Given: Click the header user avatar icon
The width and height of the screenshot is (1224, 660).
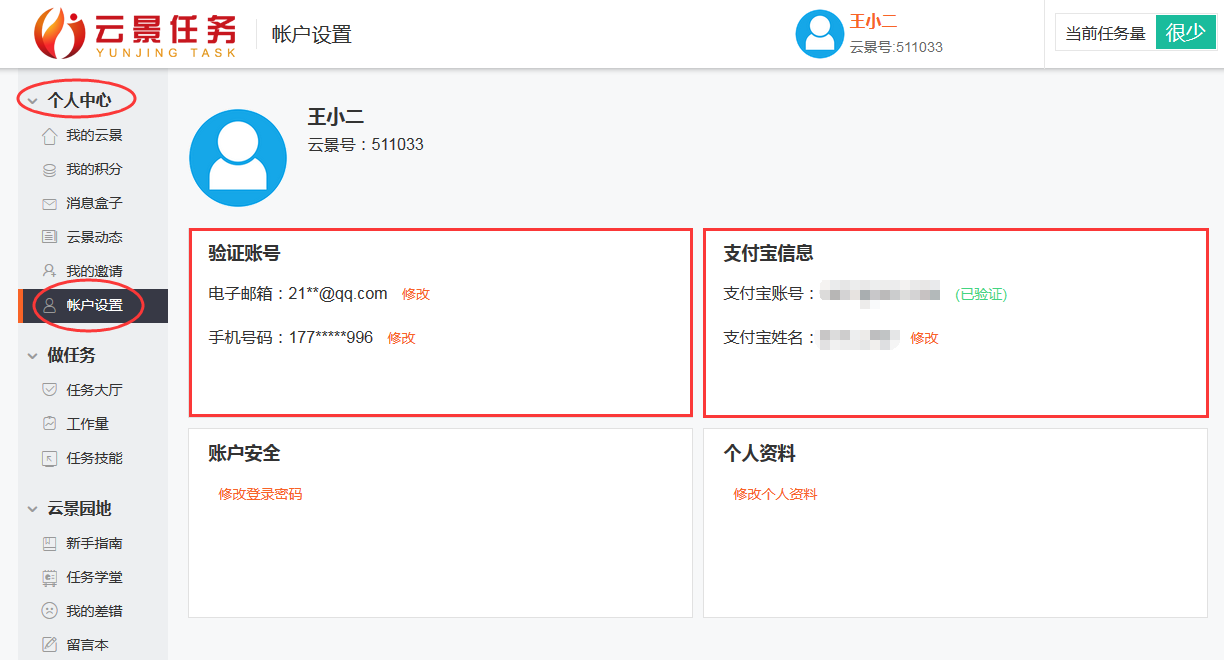Looking at the screenshot, I should click(x=819, y=34).
